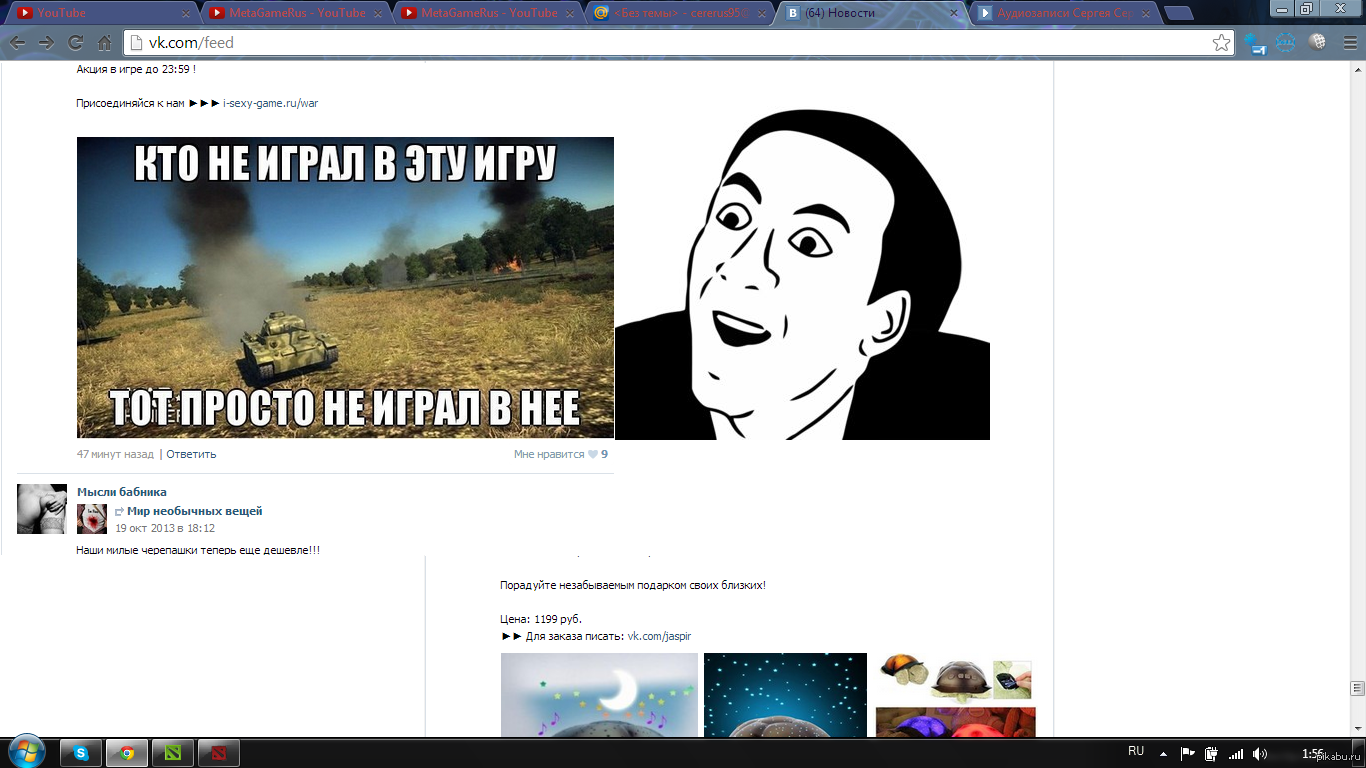Go forward with the browser Forward arrow
This screenshot has height=768, width=1366.
pyautogui.click(x=46, y=43)
